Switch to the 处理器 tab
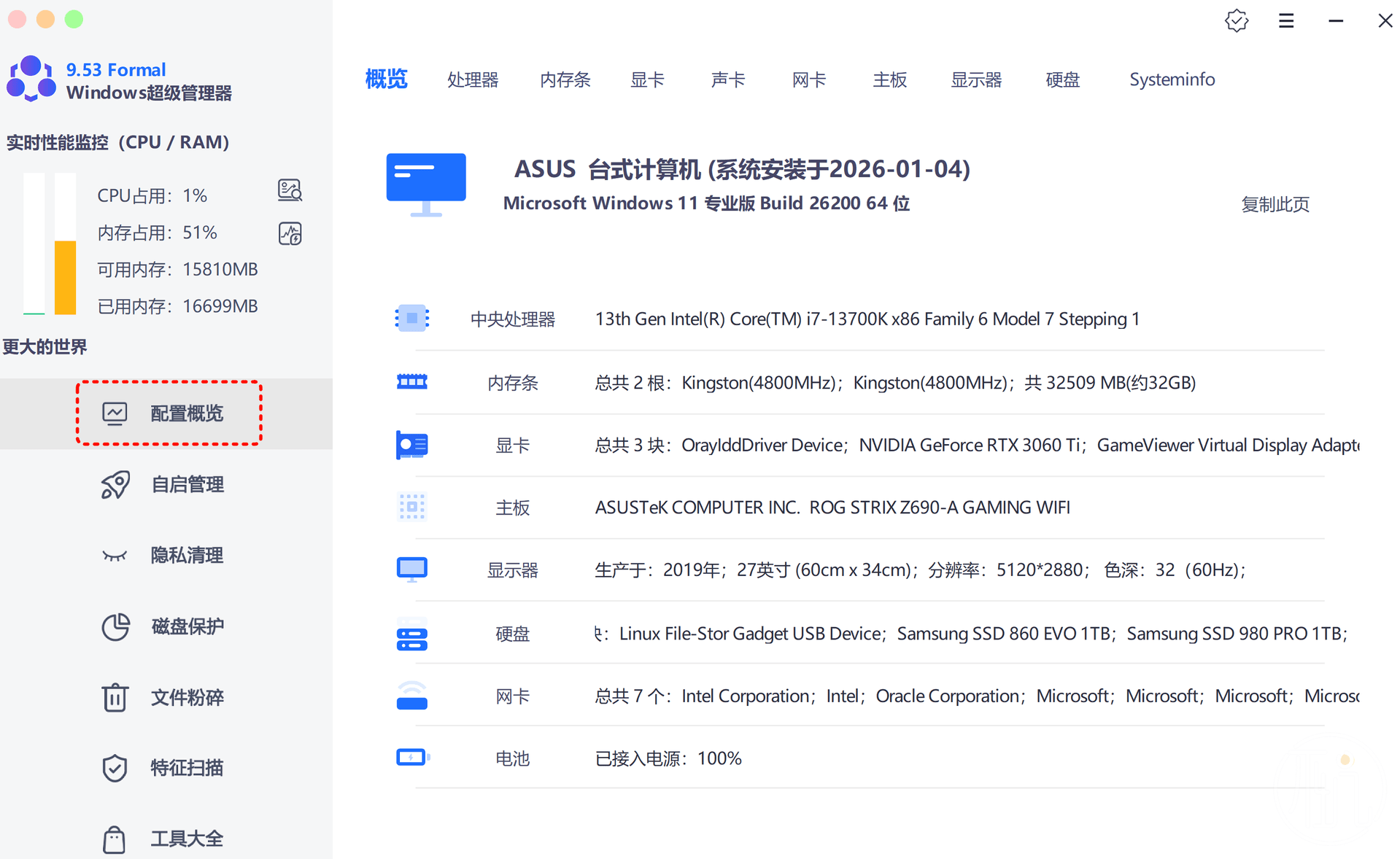Viewport: 1400px width, 859px height. point(473,79)
